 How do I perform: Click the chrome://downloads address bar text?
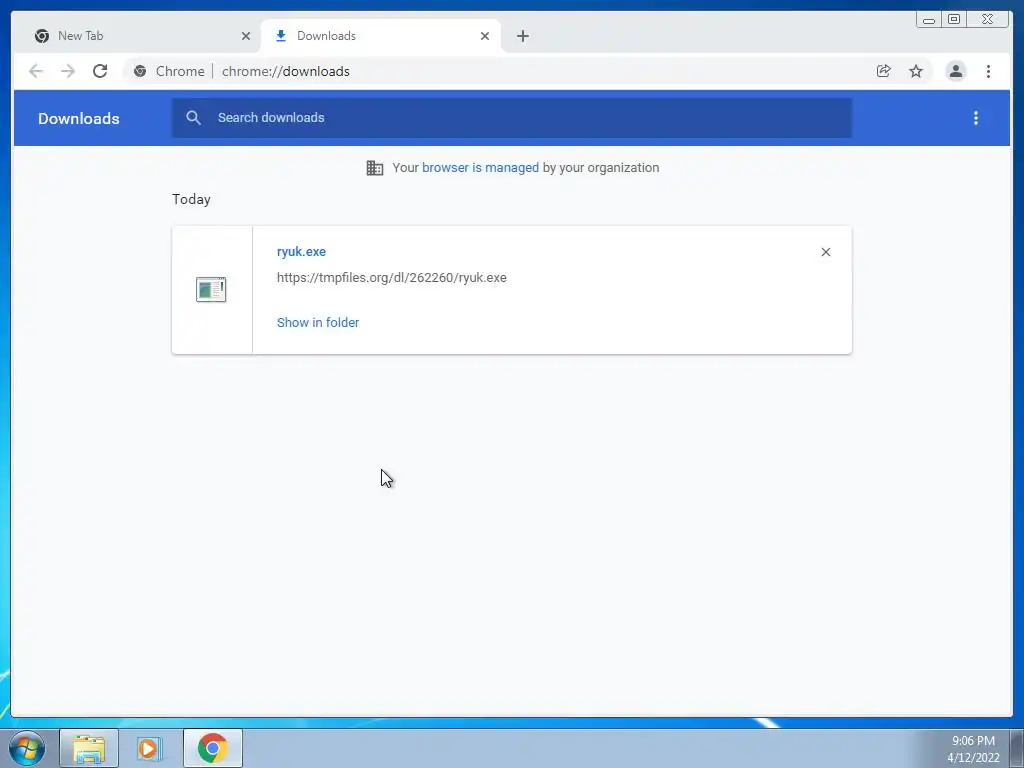click(285, 71)
